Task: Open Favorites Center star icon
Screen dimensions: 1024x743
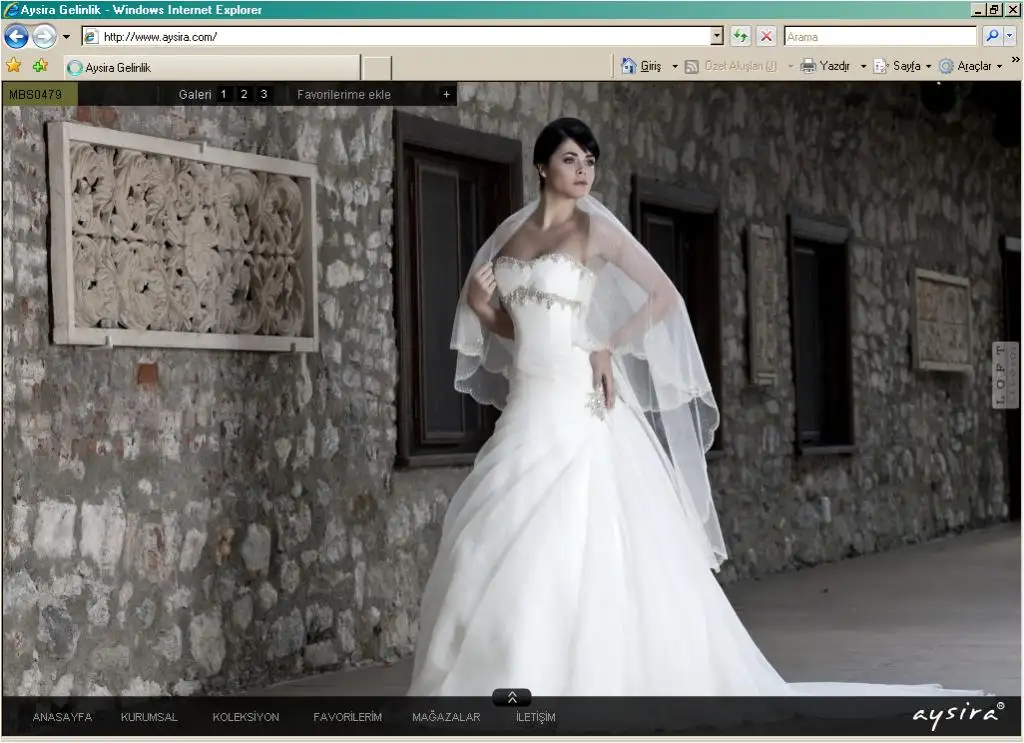Action: (14, 66)
